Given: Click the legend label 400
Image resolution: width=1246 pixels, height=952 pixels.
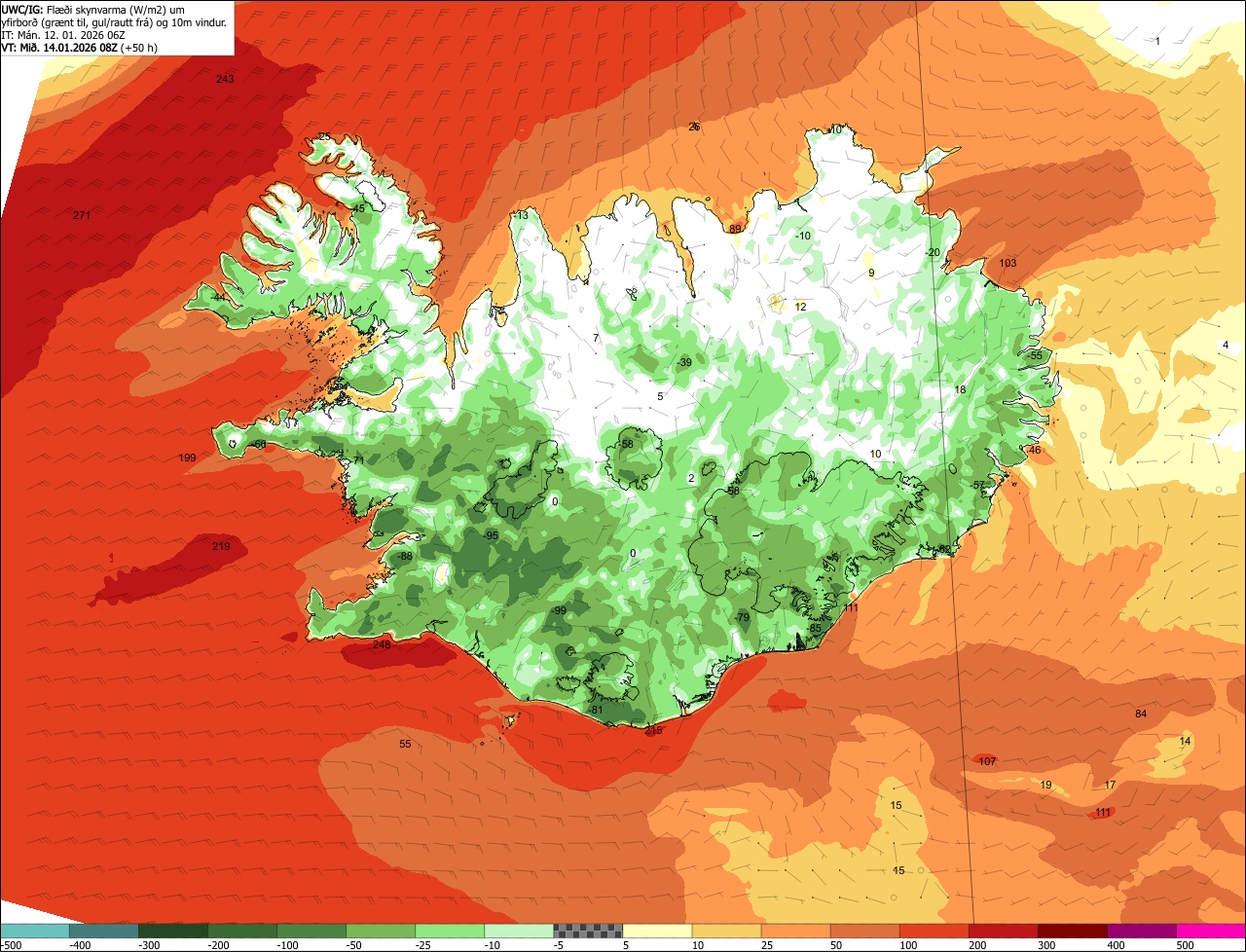Looking at the screenshot, I should (1116, 945).
